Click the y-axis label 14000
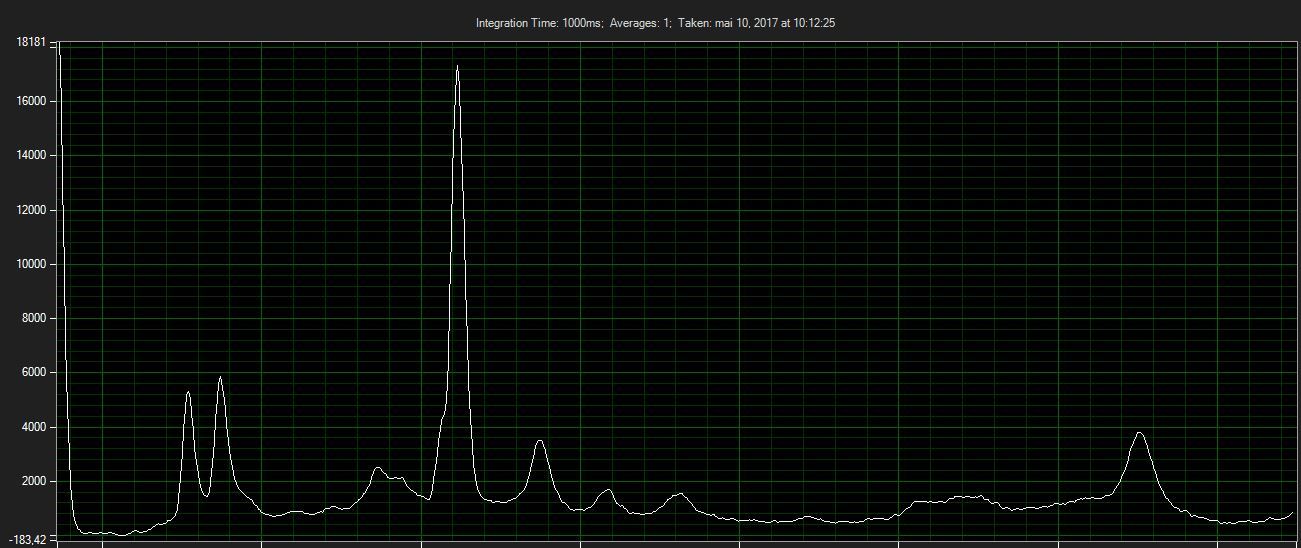The image size is (1301, 548). tap(31, 156)
